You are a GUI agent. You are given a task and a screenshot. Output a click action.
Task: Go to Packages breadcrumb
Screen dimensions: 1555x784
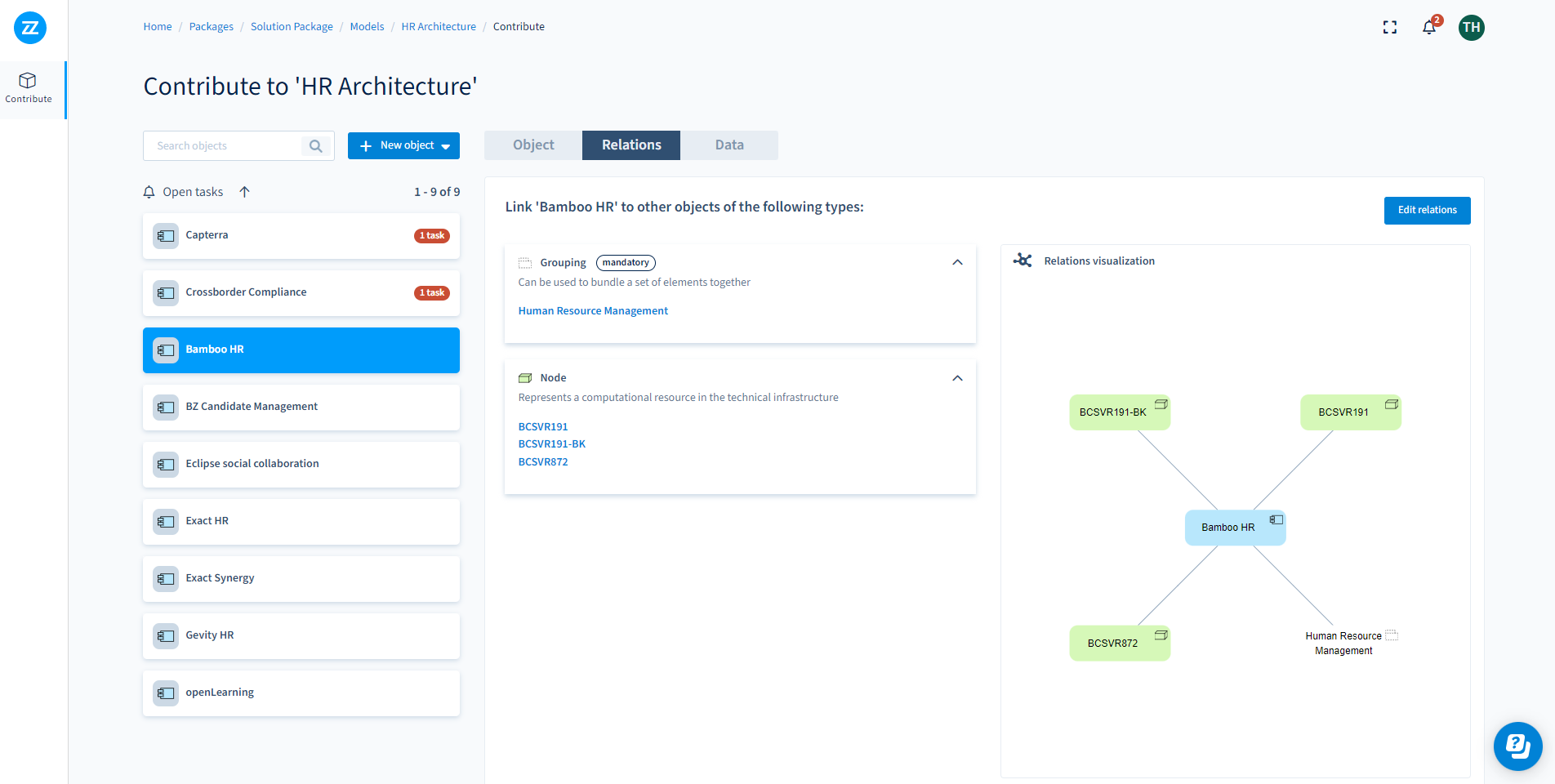[211, 27]
